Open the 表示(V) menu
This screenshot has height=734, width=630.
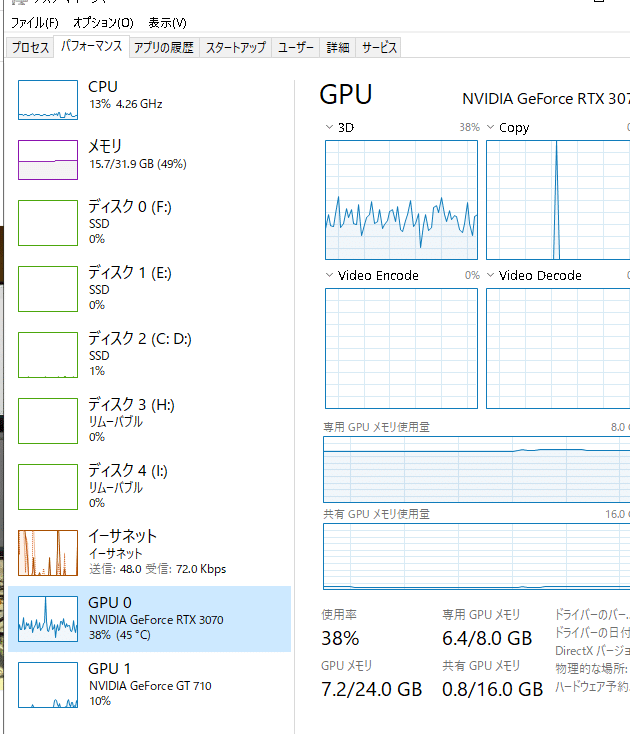[167, 22]
